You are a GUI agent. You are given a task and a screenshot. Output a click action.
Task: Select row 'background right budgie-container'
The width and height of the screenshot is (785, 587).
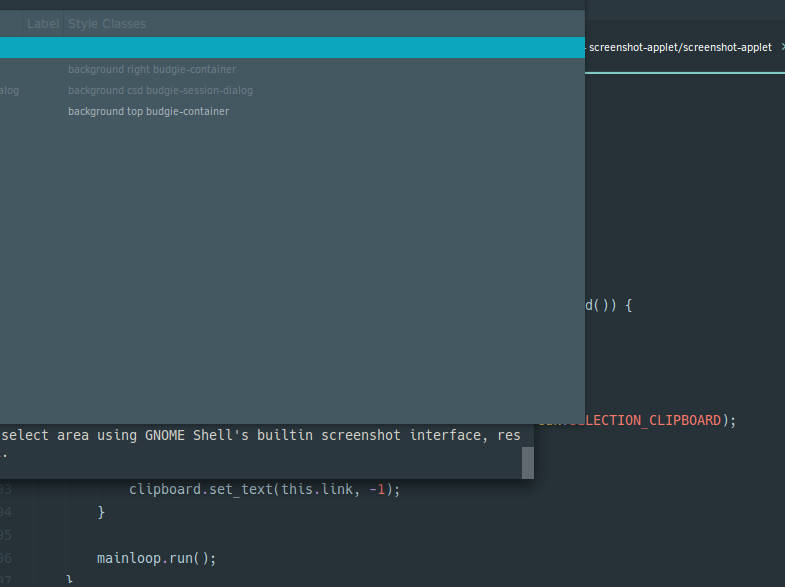292,69
